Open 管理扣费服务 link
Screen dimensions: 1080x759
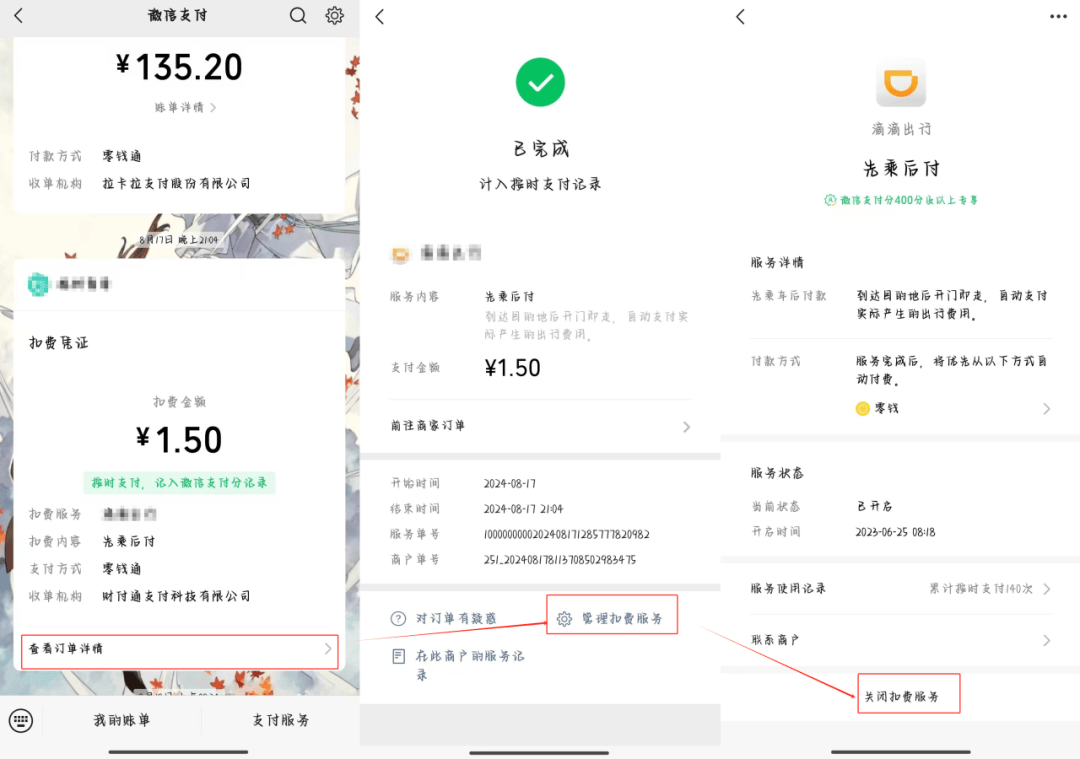pos(622,618)
